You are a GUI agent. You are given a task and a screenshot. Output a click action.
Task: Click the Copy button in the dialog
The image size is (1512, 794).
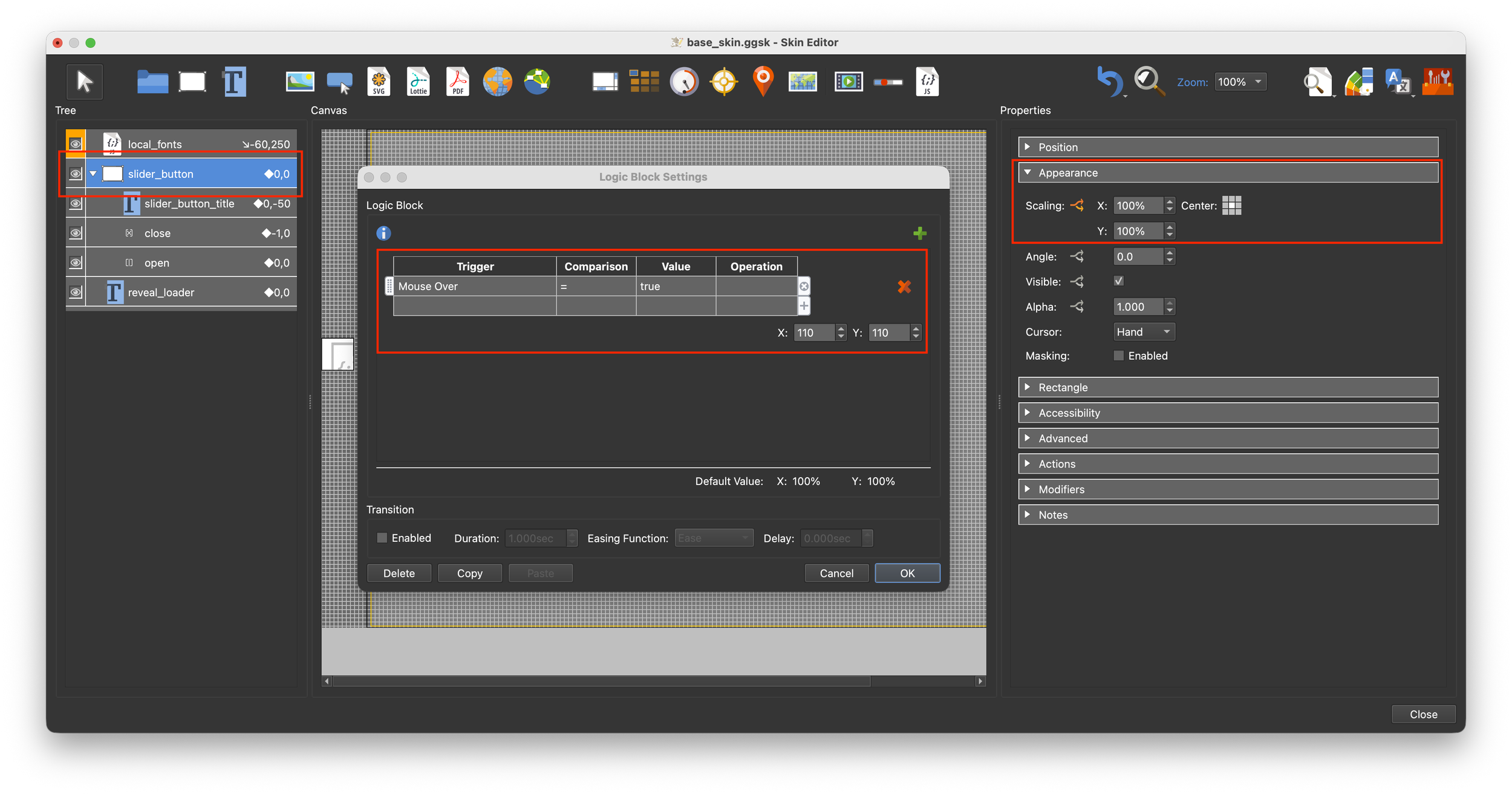click(x=469, y=573)
